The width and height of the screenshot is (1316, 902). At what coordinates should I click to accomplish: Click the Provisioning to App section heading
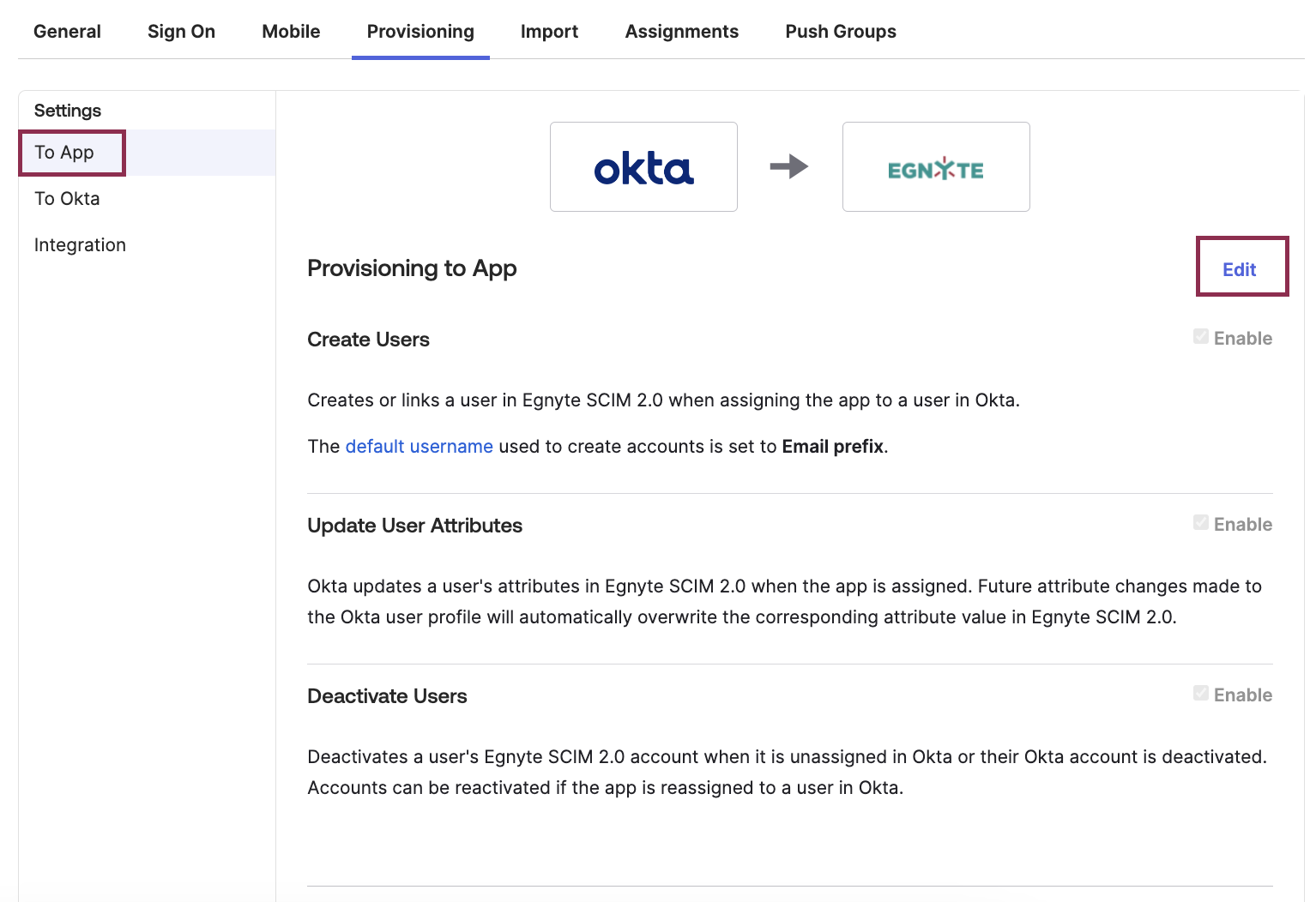(412, 268)
